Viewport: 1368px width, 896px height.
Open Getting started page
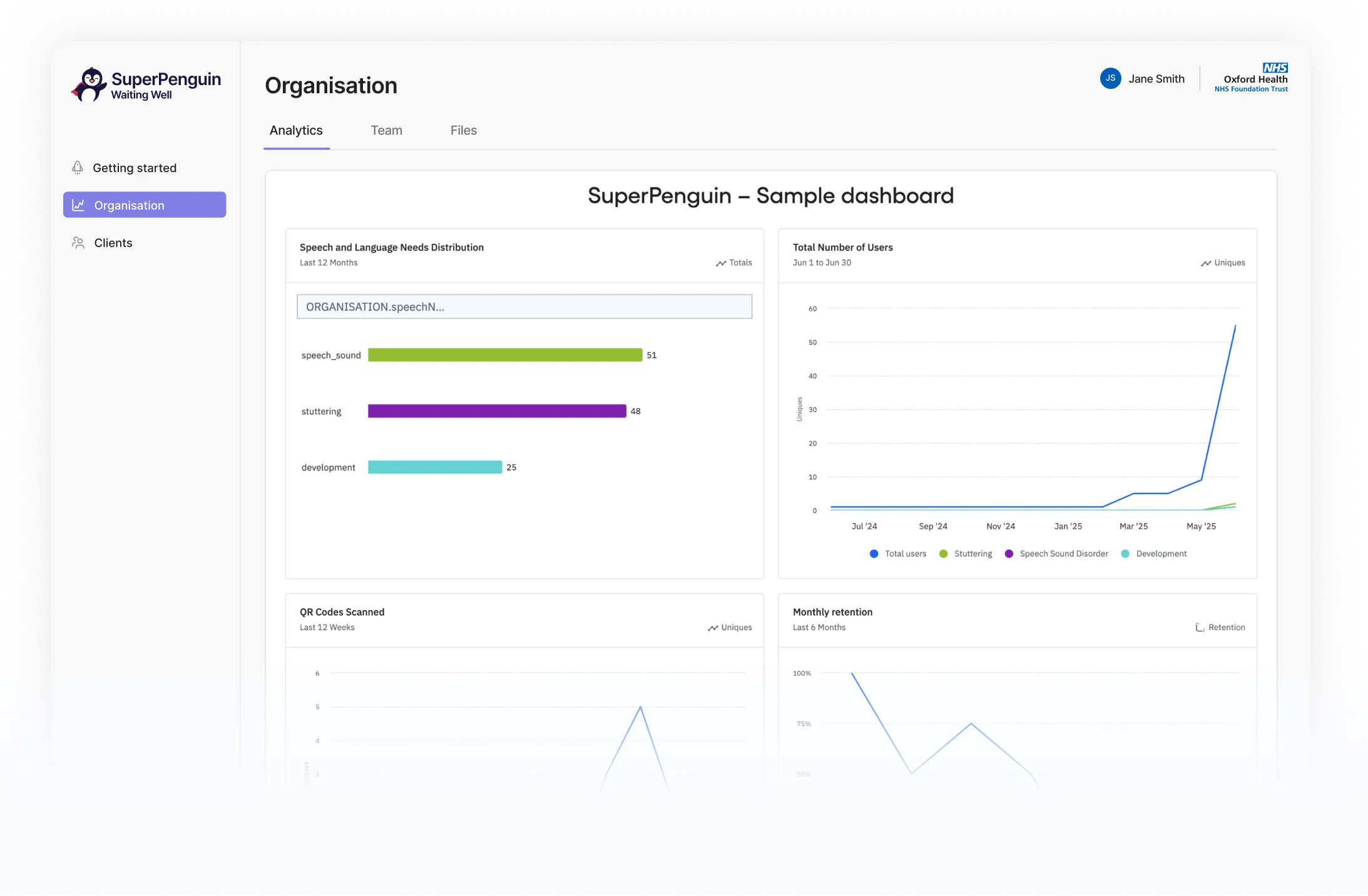click(x=135, y=168)
